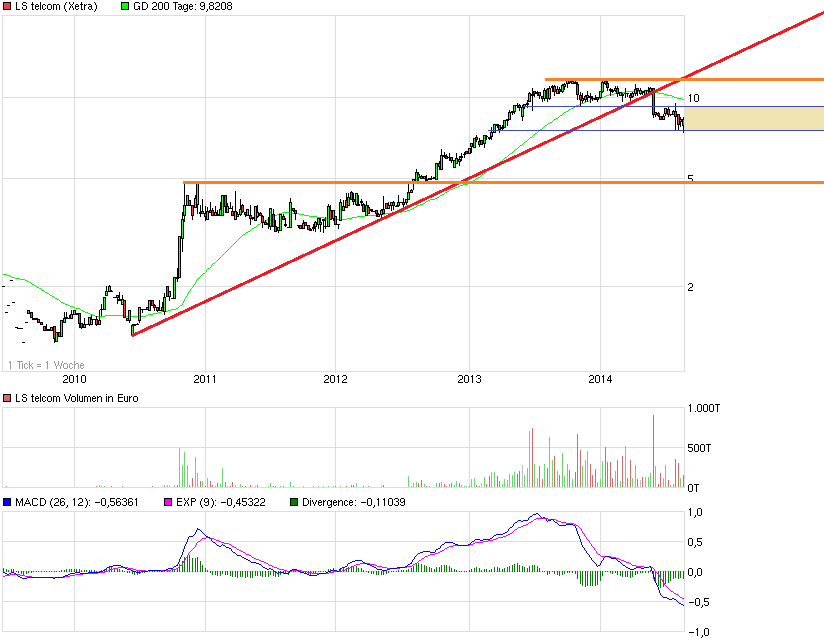Click the red LS telcom (Xetra) legend icon

[x=8, y=7]
